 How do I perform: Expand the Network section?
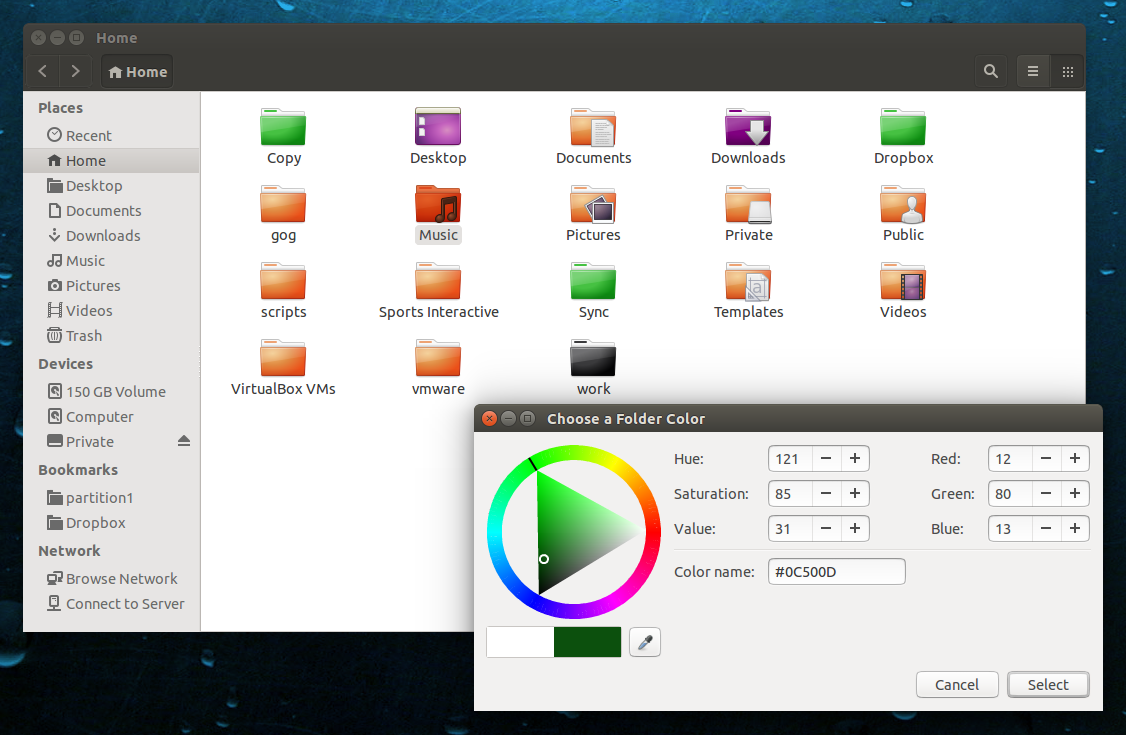pos(69,550)
